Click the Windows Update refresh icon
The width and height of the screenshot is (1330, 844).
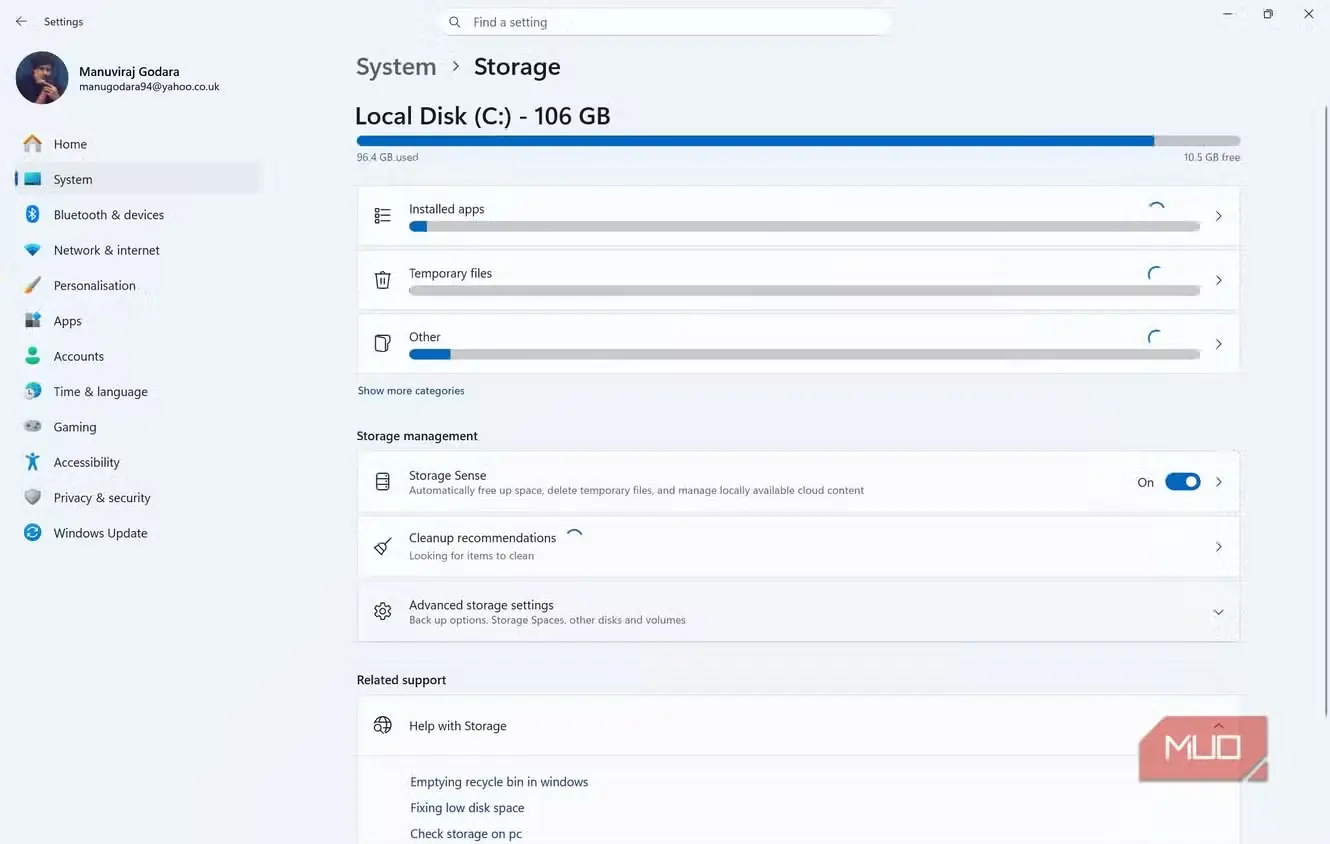33,533
